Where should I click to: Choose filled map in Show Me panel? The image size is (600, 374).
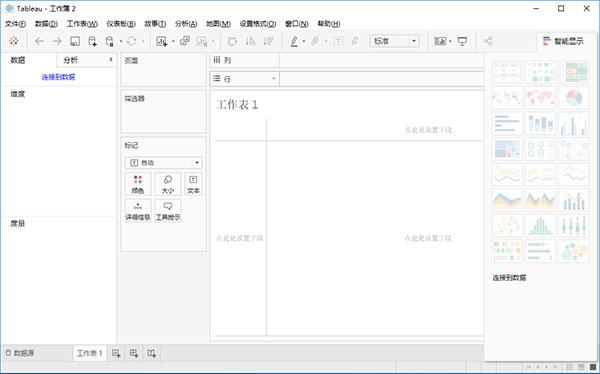540,98
